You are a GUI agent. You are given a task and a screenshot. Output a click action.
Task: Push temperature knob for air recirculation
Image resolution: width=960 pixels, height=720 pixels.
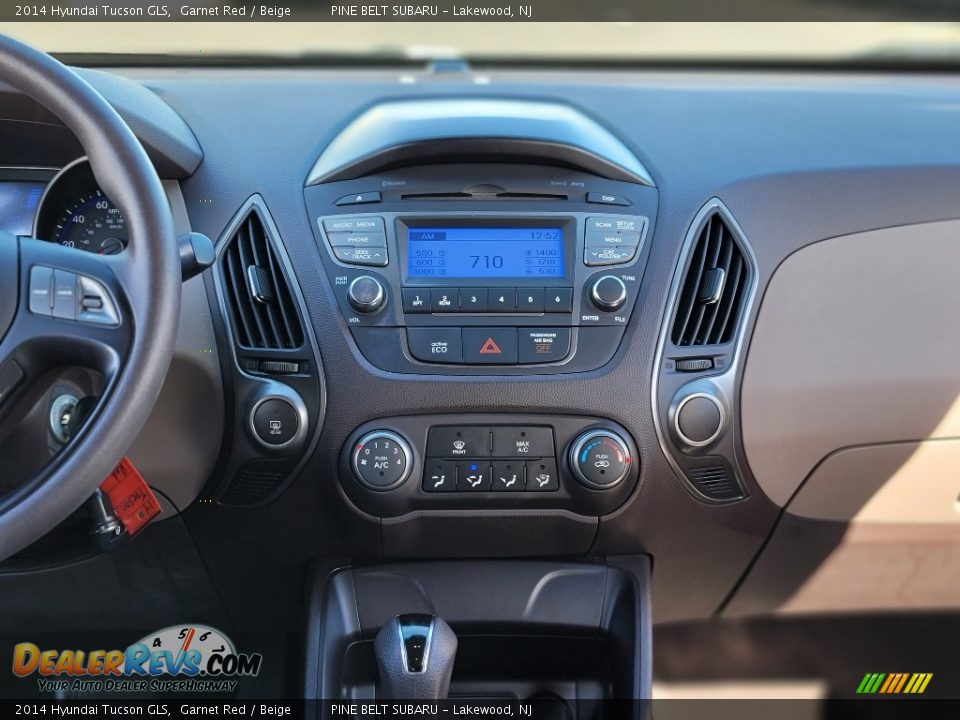click(x=601, y=460)
